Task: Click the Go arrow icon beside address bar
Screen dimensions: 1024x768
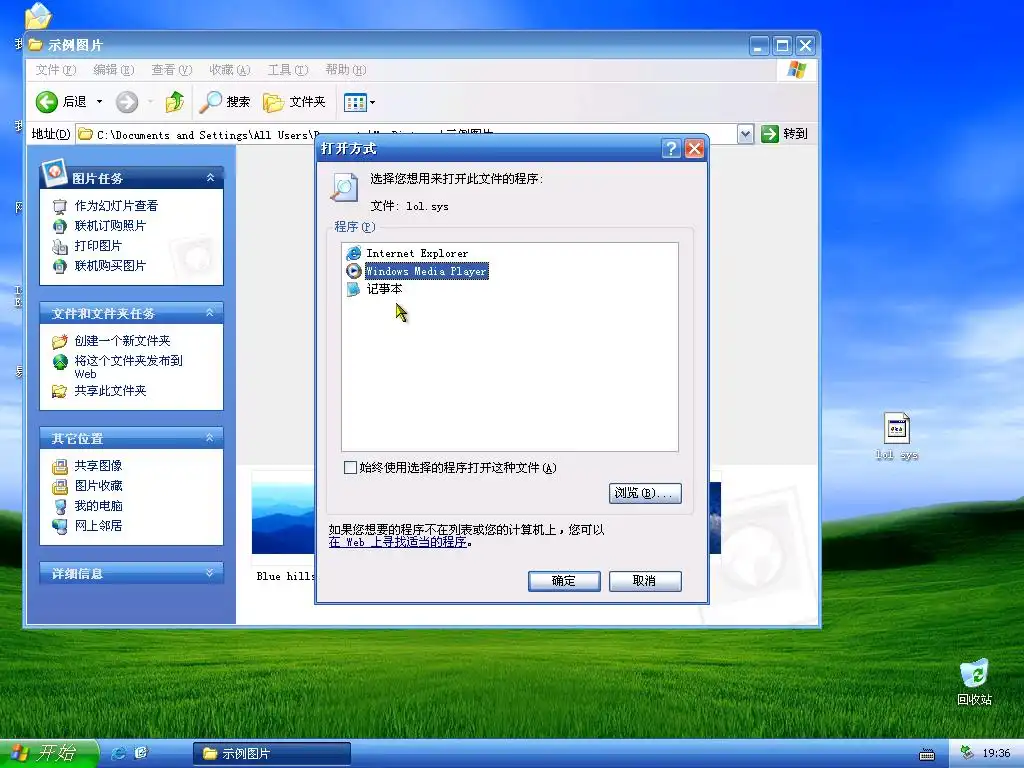Action: [770, 134]
